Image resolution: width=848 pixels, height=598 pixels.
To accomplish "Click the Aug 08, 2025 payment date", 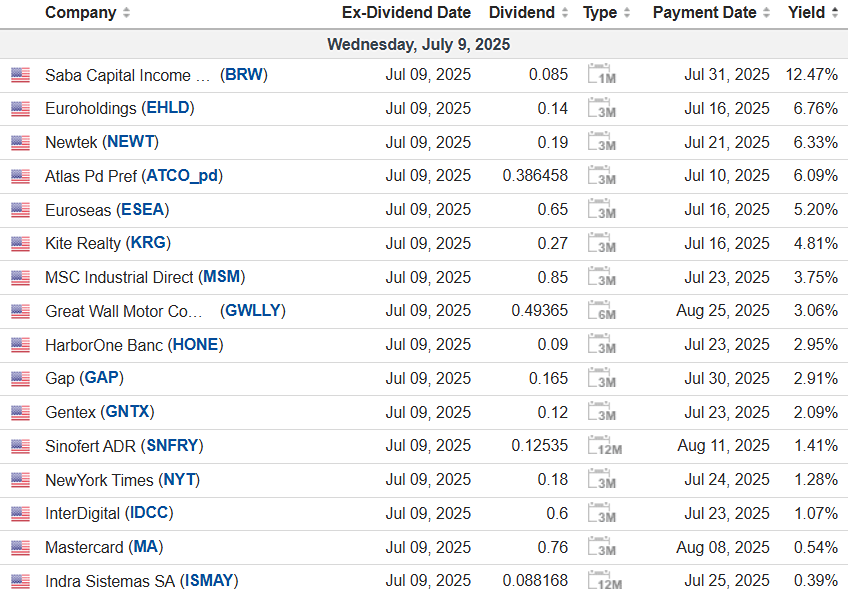I will (723, 547).
